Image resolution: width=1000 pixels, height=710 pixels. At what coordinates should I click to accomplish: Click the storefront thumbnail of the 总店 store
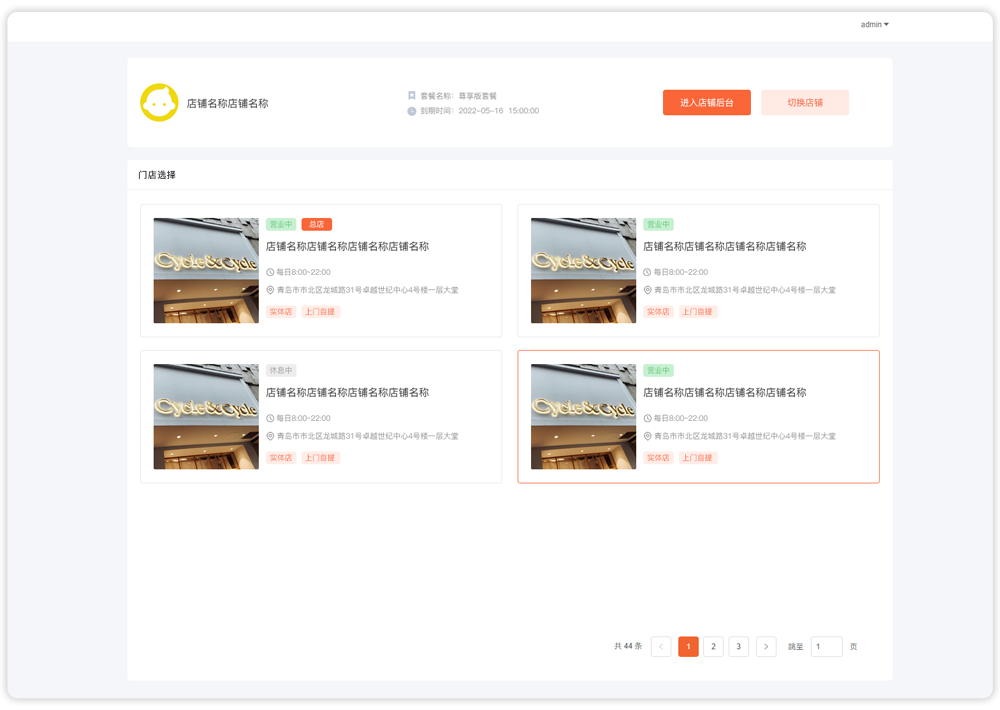[206, 271]
